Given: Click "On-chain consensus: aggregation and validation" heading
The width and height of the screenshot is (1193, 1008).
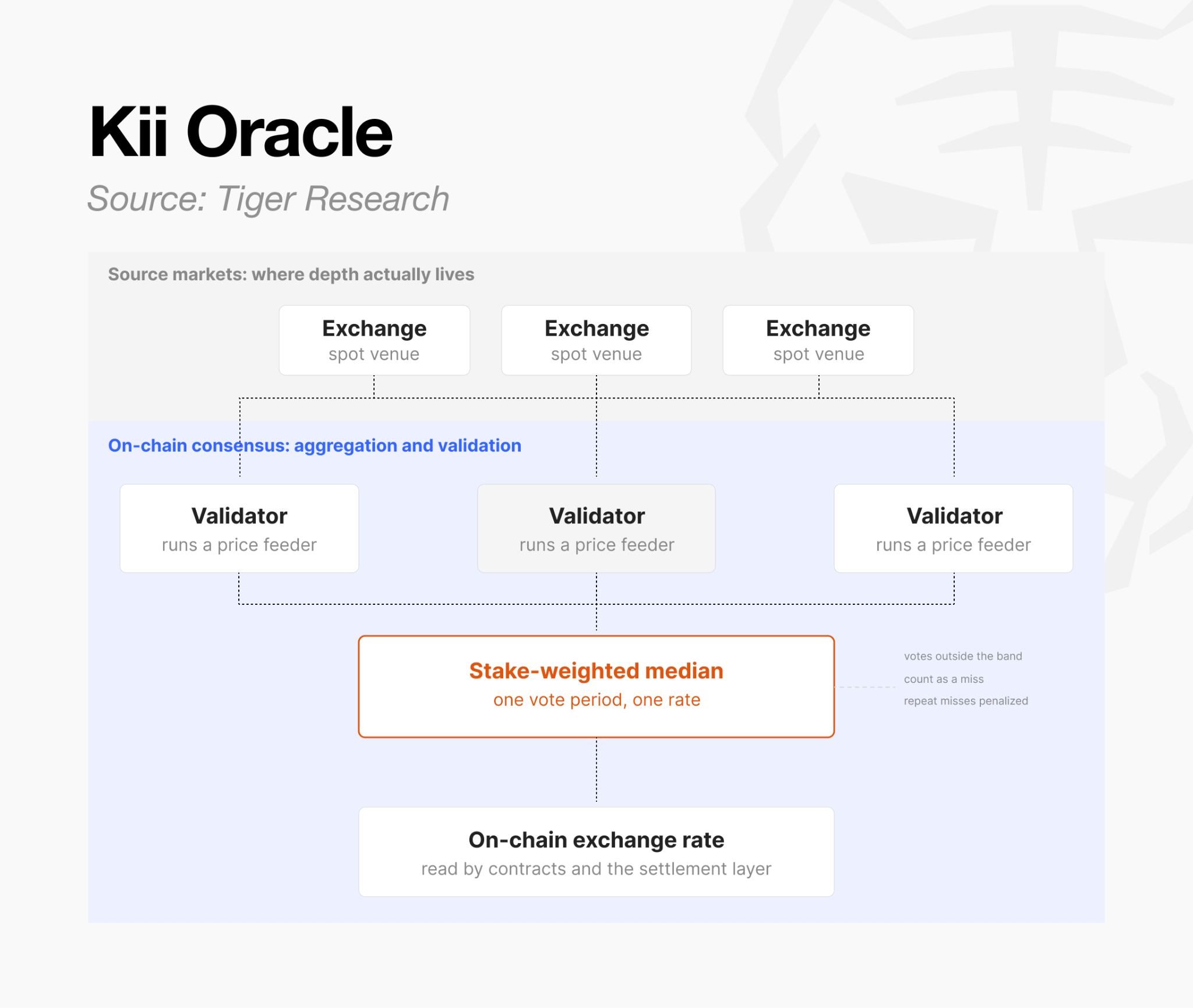Looking at the screenshot, I should click(x=315, y=446).
